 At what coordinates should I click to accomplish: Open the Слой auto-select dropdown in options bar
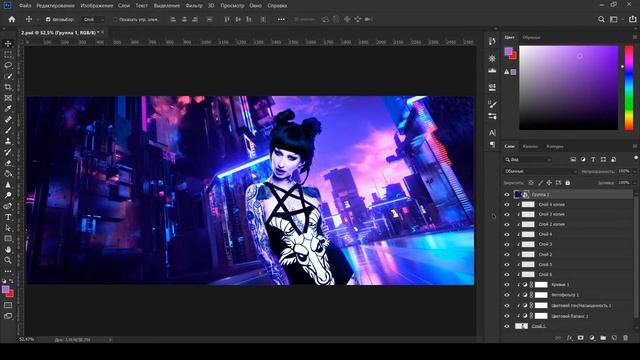pyautogui.click(x=93, y=19)
